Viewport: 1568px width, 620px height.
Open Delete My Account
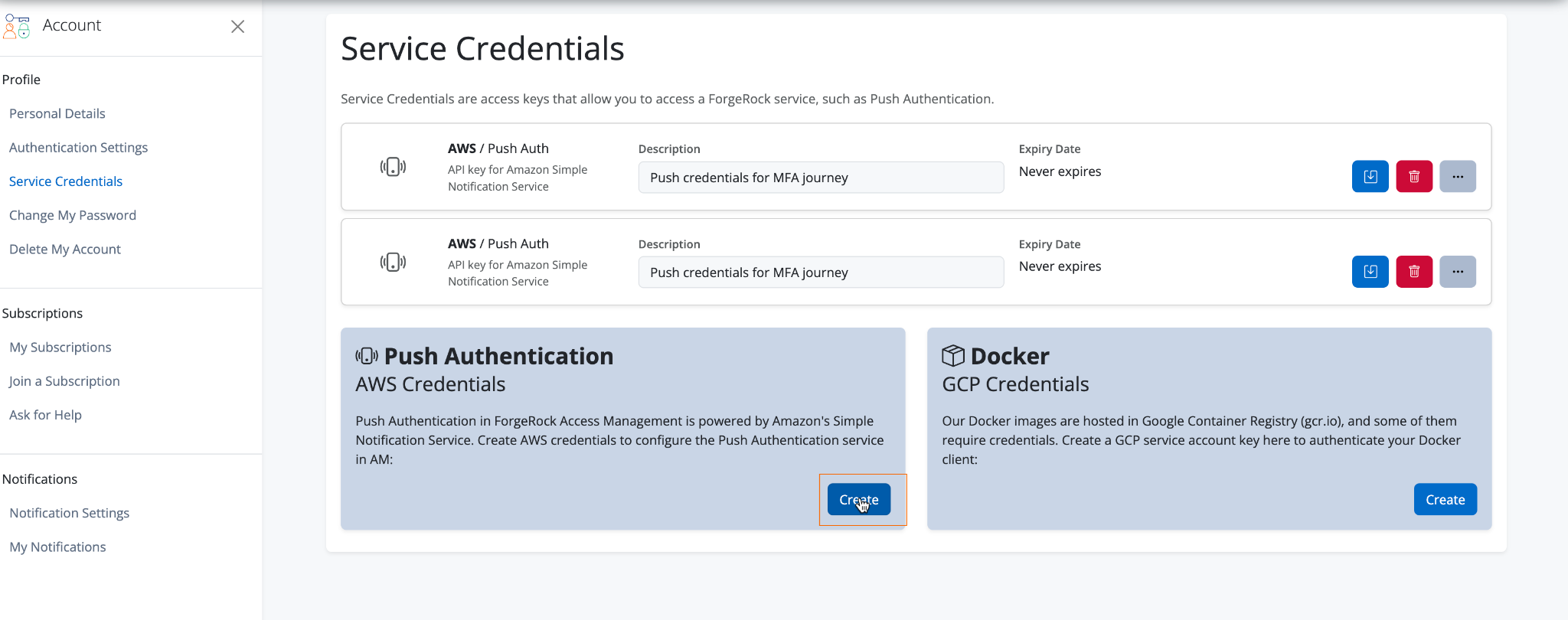[x=65, y=250]
